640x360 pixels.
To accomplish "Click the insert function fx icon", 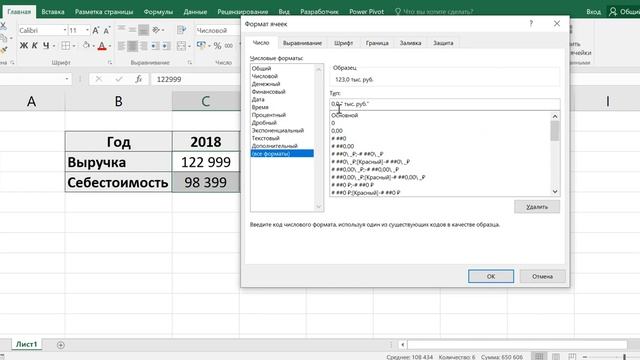I will point(139,79).
